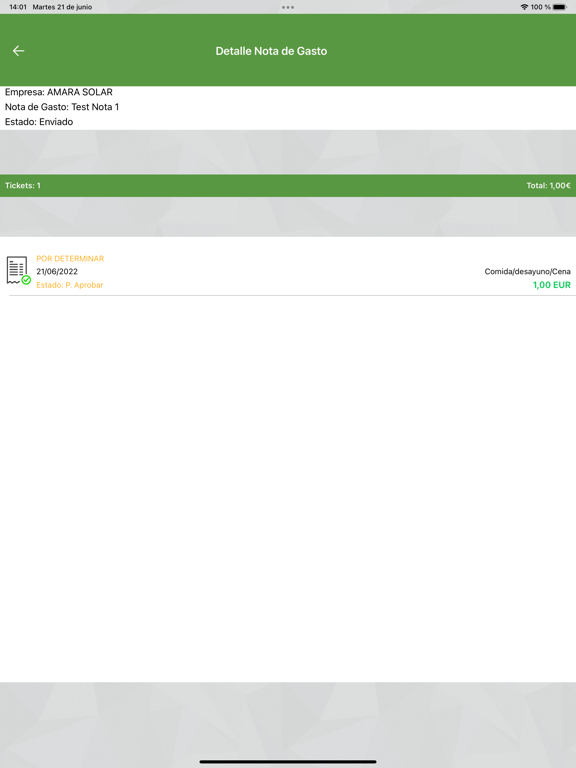Tap the 'Total: 1,00€' label
The width and height of the screenshot is (576, 768).
[x=549, y=186]
